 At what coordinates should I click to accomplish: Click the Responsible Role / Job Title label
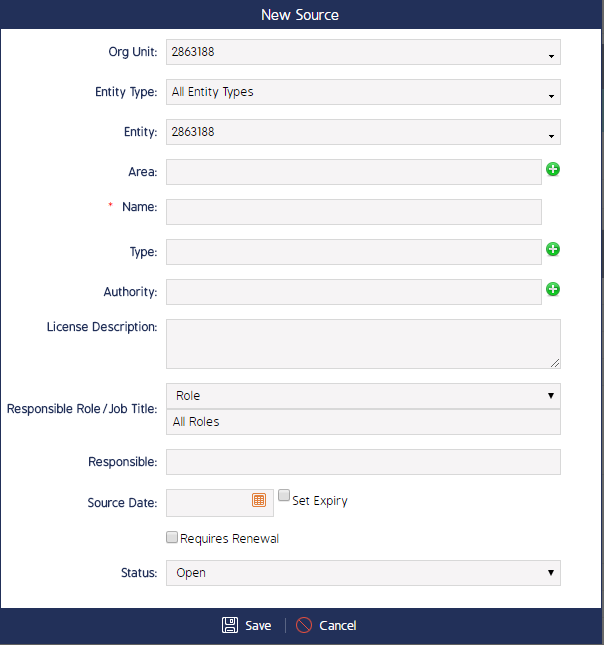[82, 409]
